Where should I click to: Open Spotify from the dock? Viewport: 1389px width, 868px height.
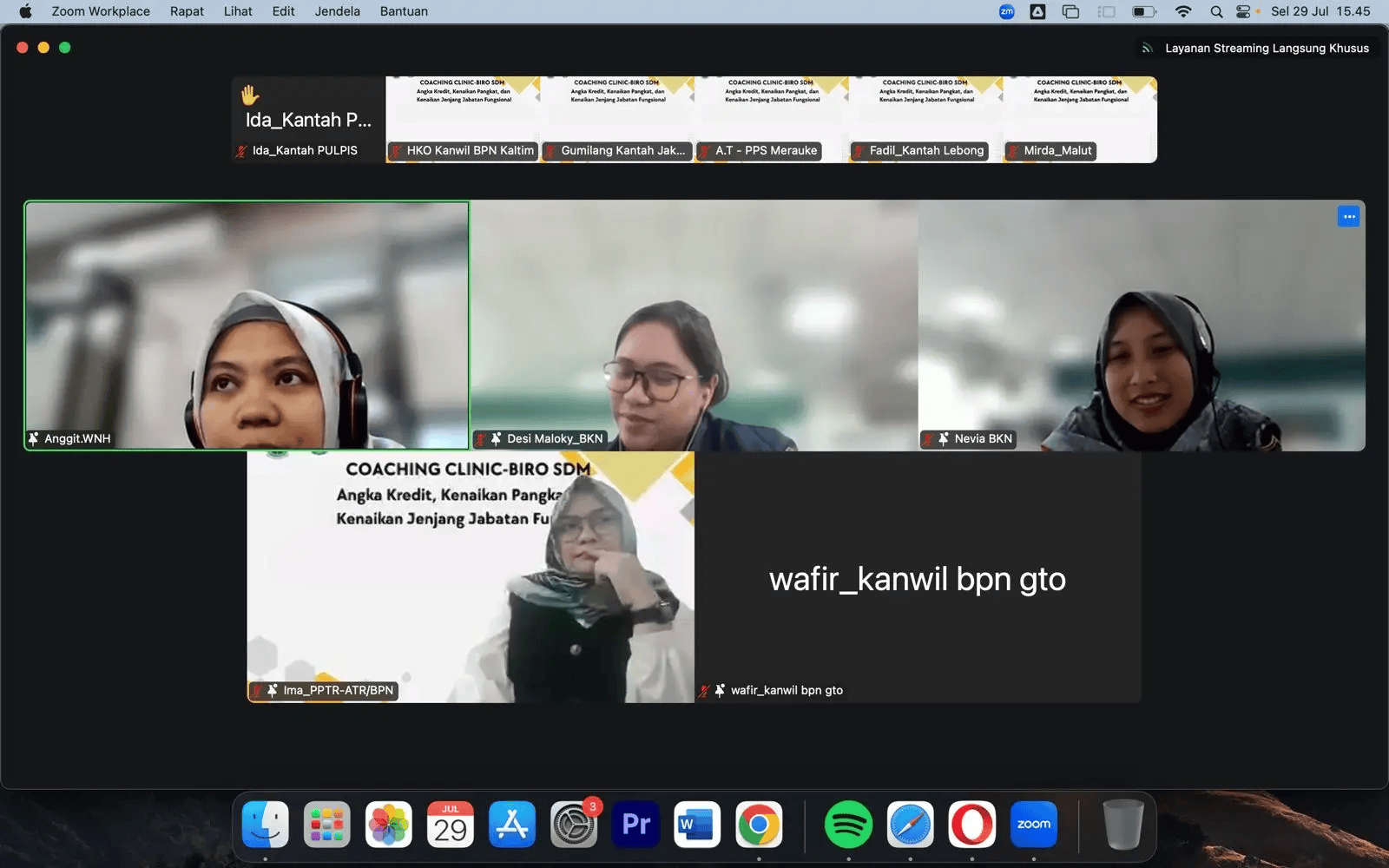point(848,825)
